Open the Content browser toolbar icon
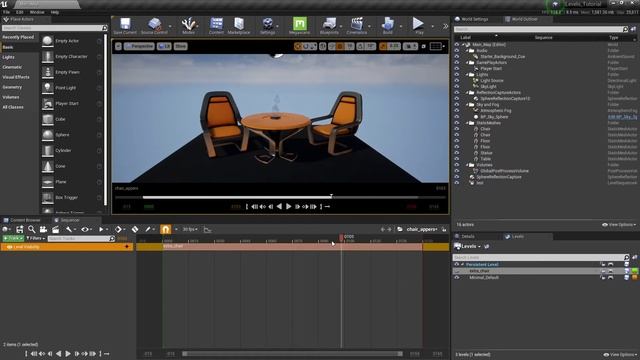 pos(216,24)
